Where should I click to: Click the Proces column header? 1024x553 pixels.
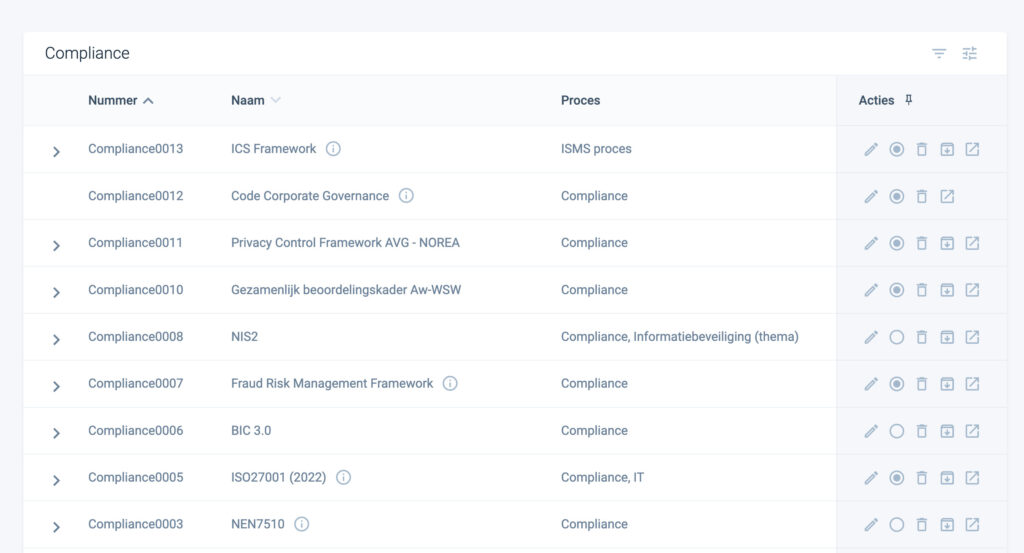(x=580, y=100)
